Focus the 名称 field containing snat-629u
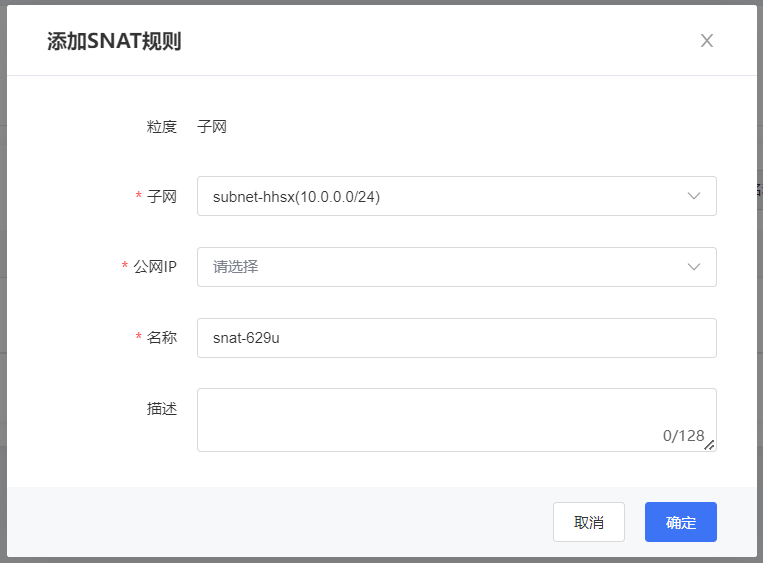 456,338
